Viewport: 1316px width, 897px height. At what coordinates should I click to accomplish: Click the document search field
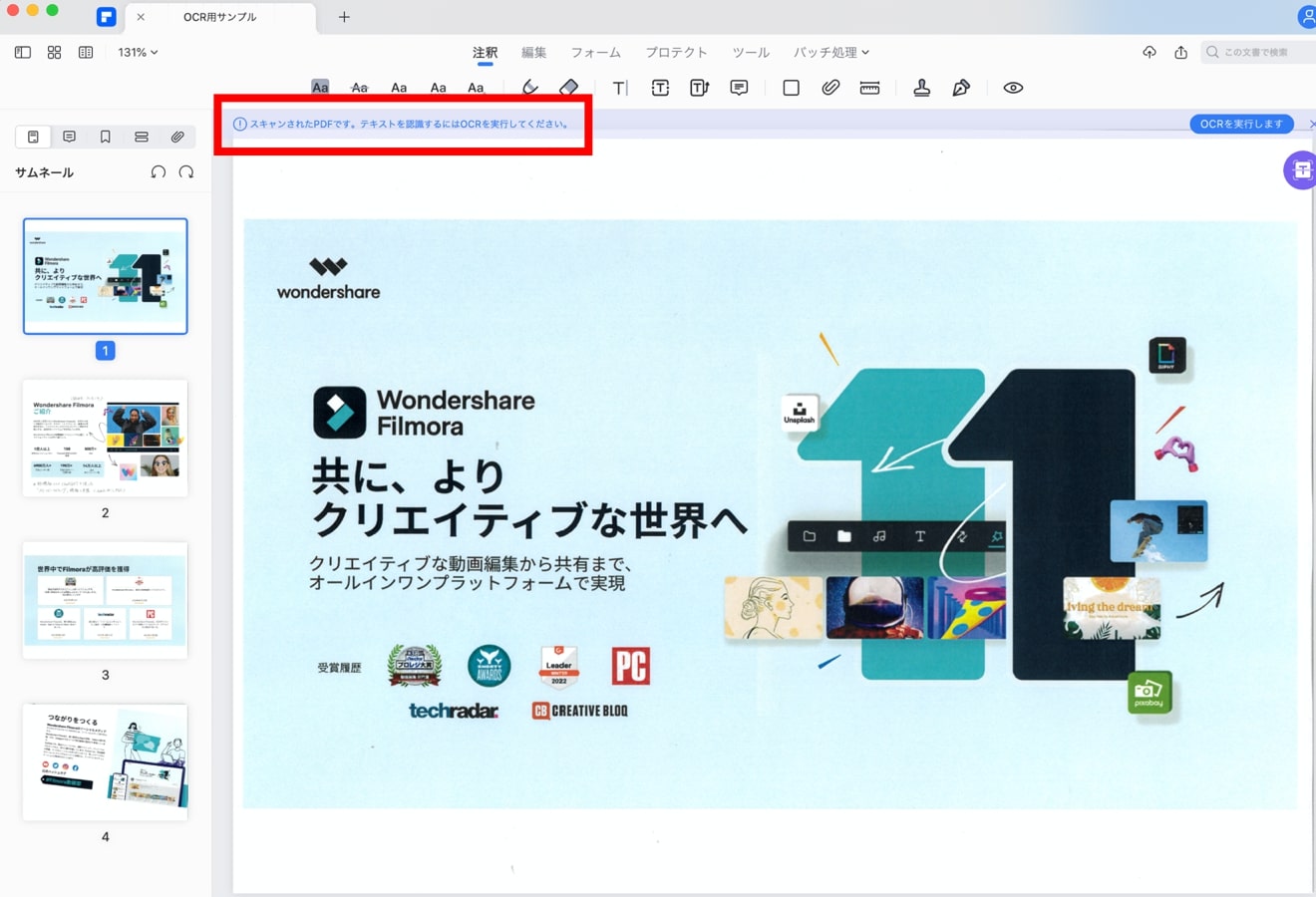coord(1258,52)
